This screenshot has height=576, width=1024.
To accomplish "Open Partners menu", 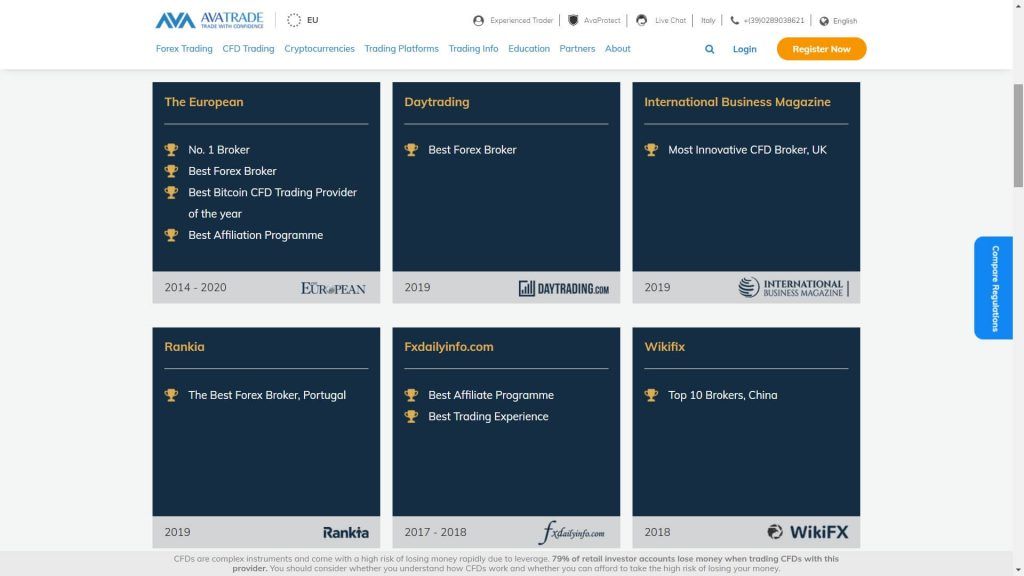I will click(577, 49).
